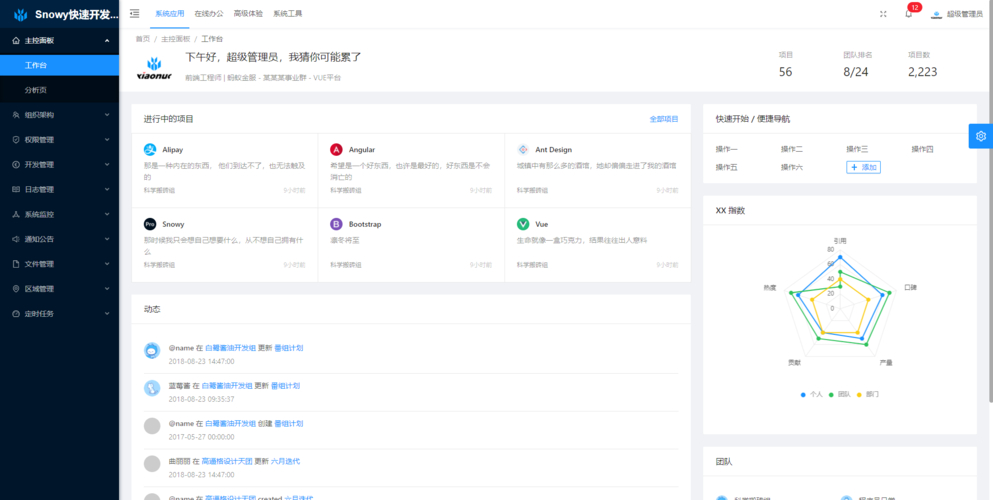Click the 开发管理 sidebar icon

click(x=16, y=165)
